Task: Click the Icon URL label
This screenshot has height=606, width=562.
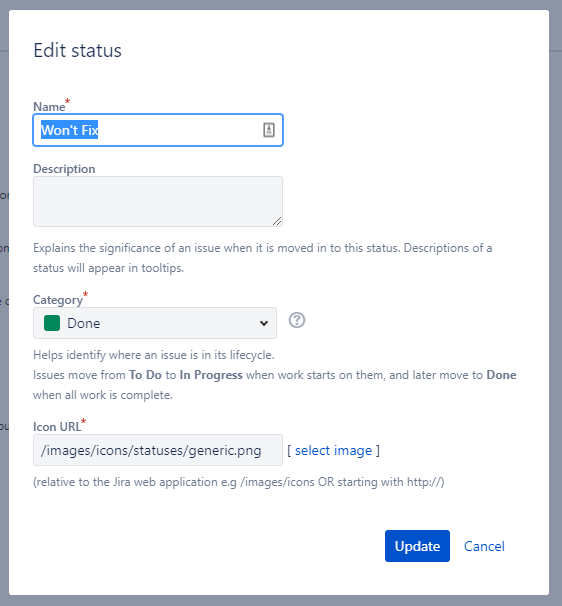Action: tap(57, 427)
